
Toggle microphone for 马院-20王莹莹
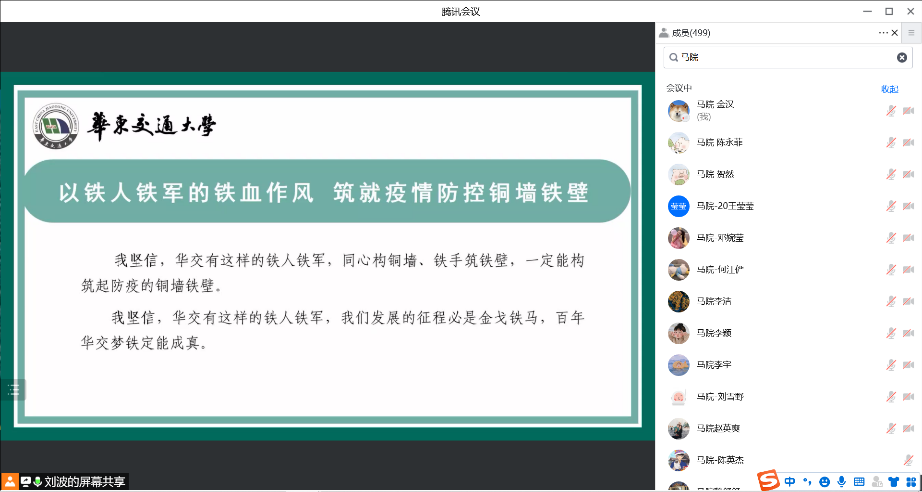890,206
